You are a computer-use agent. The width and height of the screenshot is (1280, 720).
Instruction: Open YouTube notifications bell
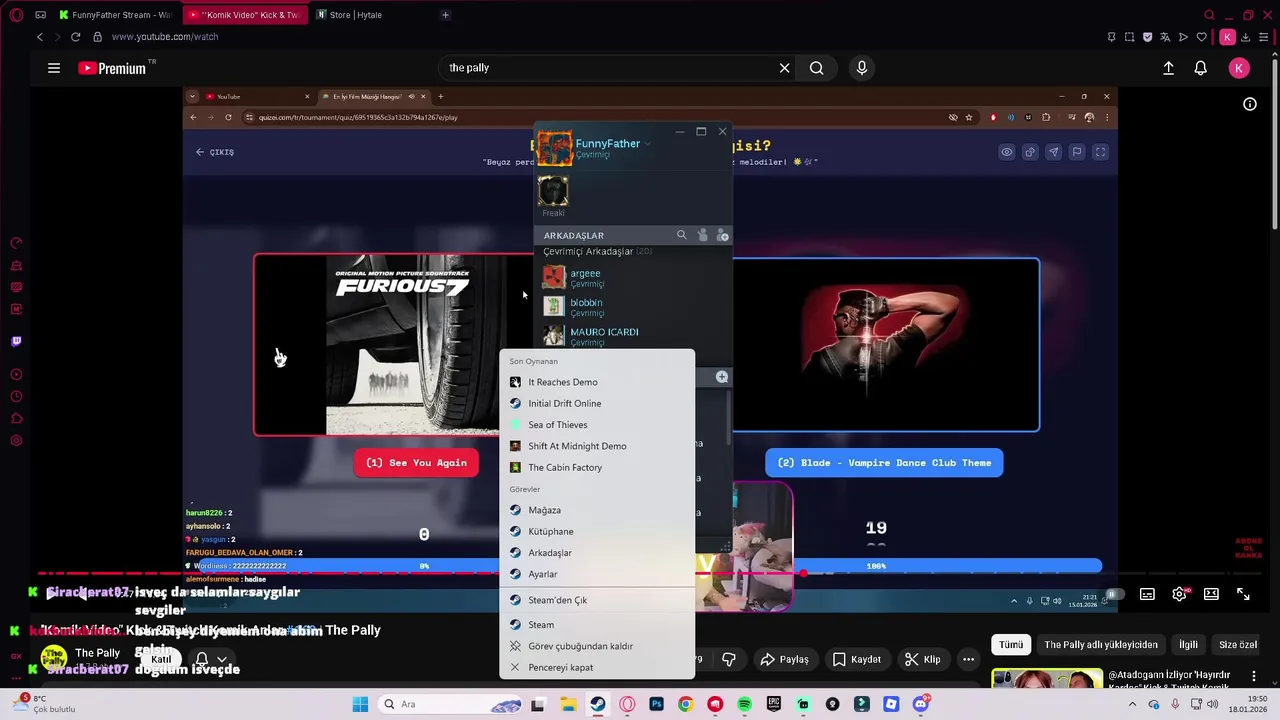click(x=1201, y=68)
